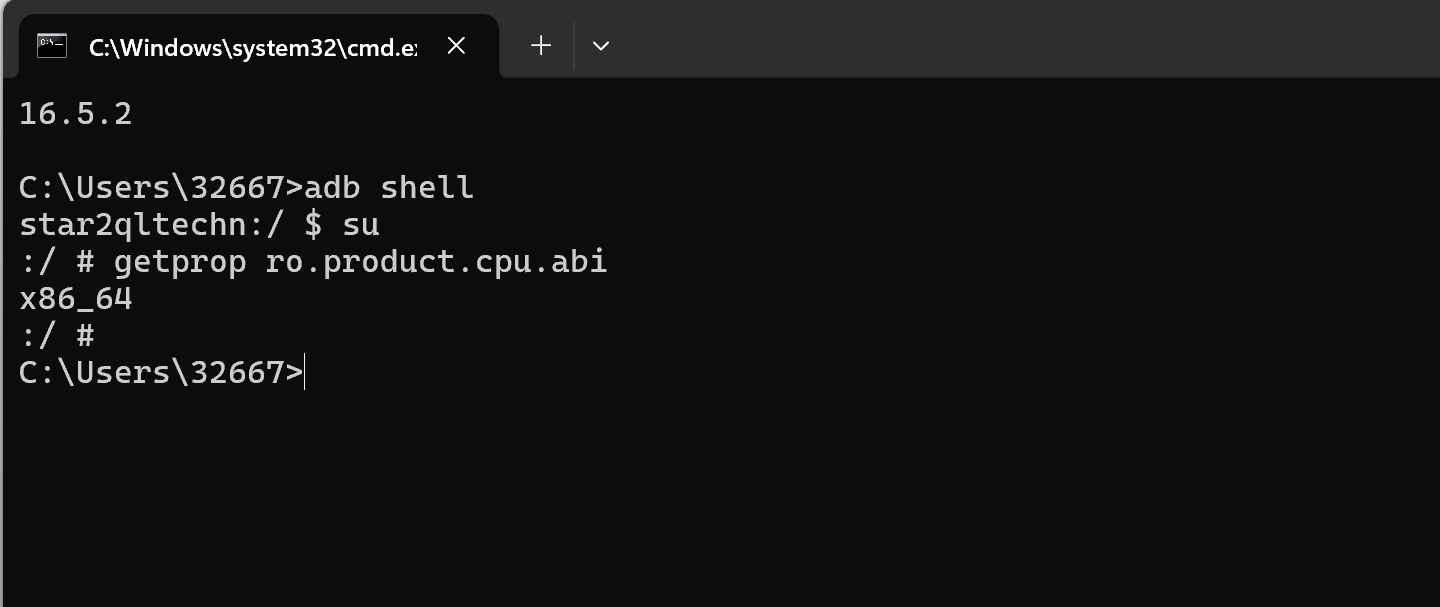Image resolution: width=1440 pixels, height=607 pixels.
Task: Click the x86_64 output line
Action: (x=76, y=299)
